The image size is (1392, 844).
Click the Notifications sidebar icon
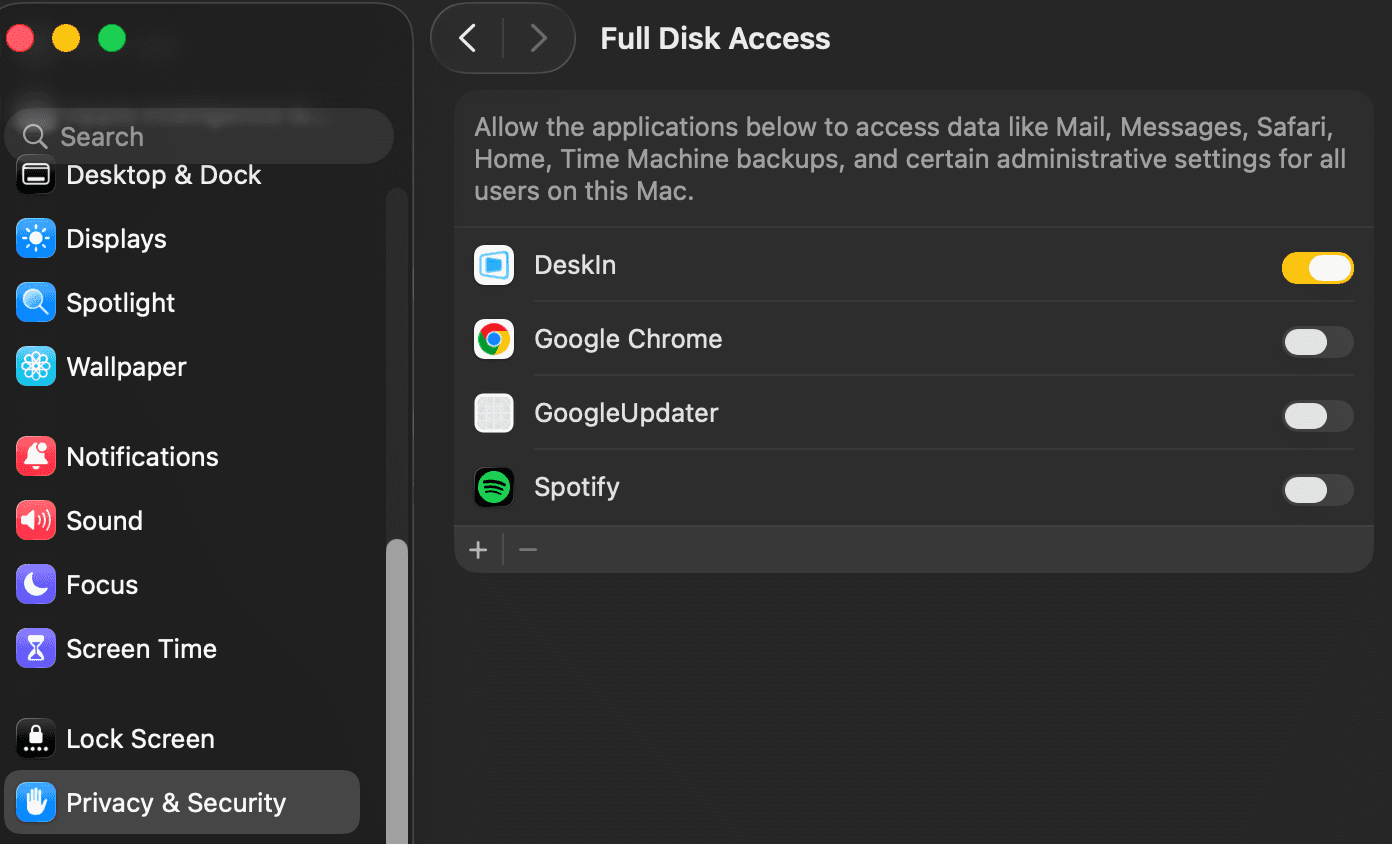tap(35, 456)
